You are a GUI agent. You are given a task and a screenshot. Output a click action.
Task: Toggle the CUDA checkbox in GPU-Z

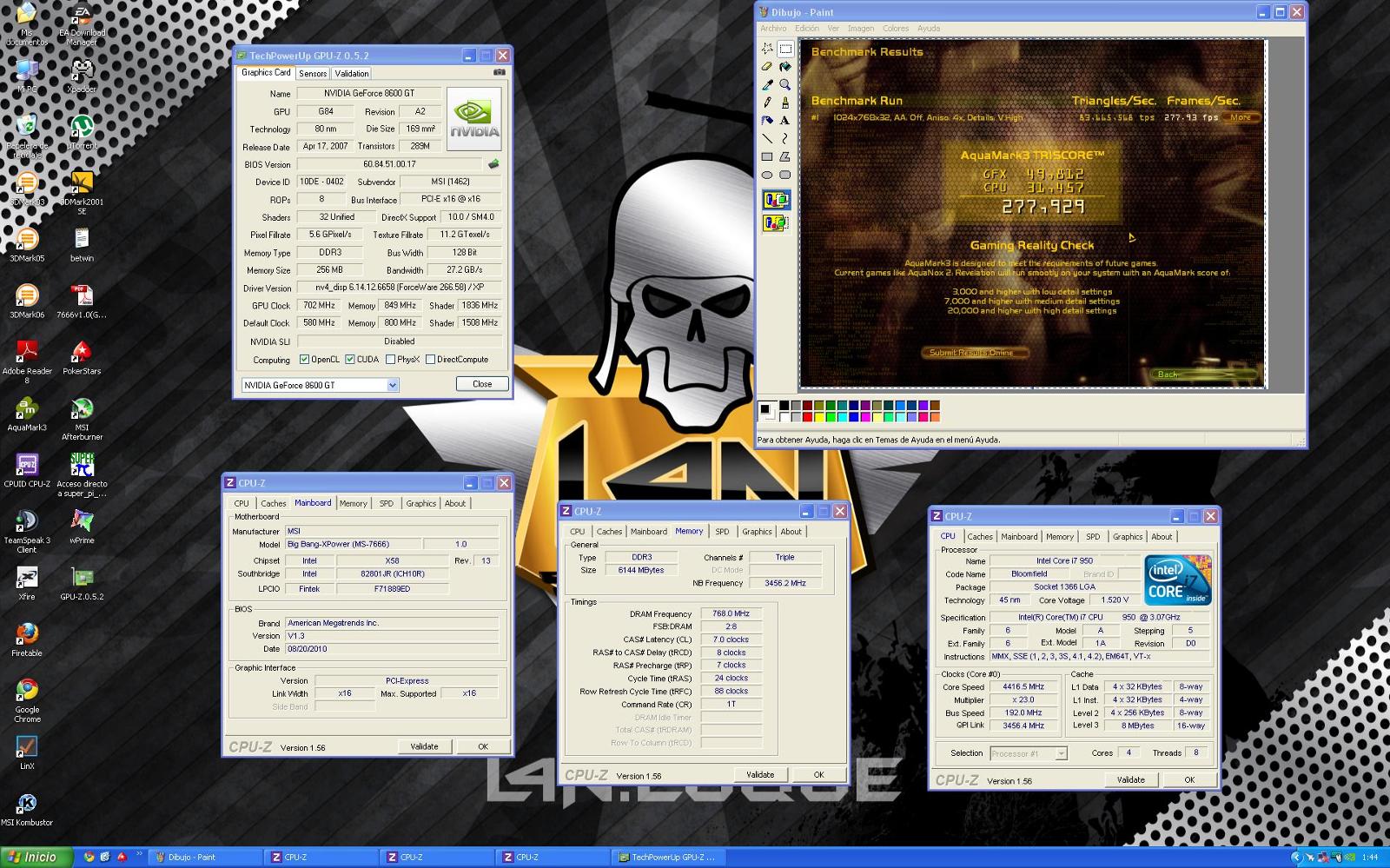350,359
